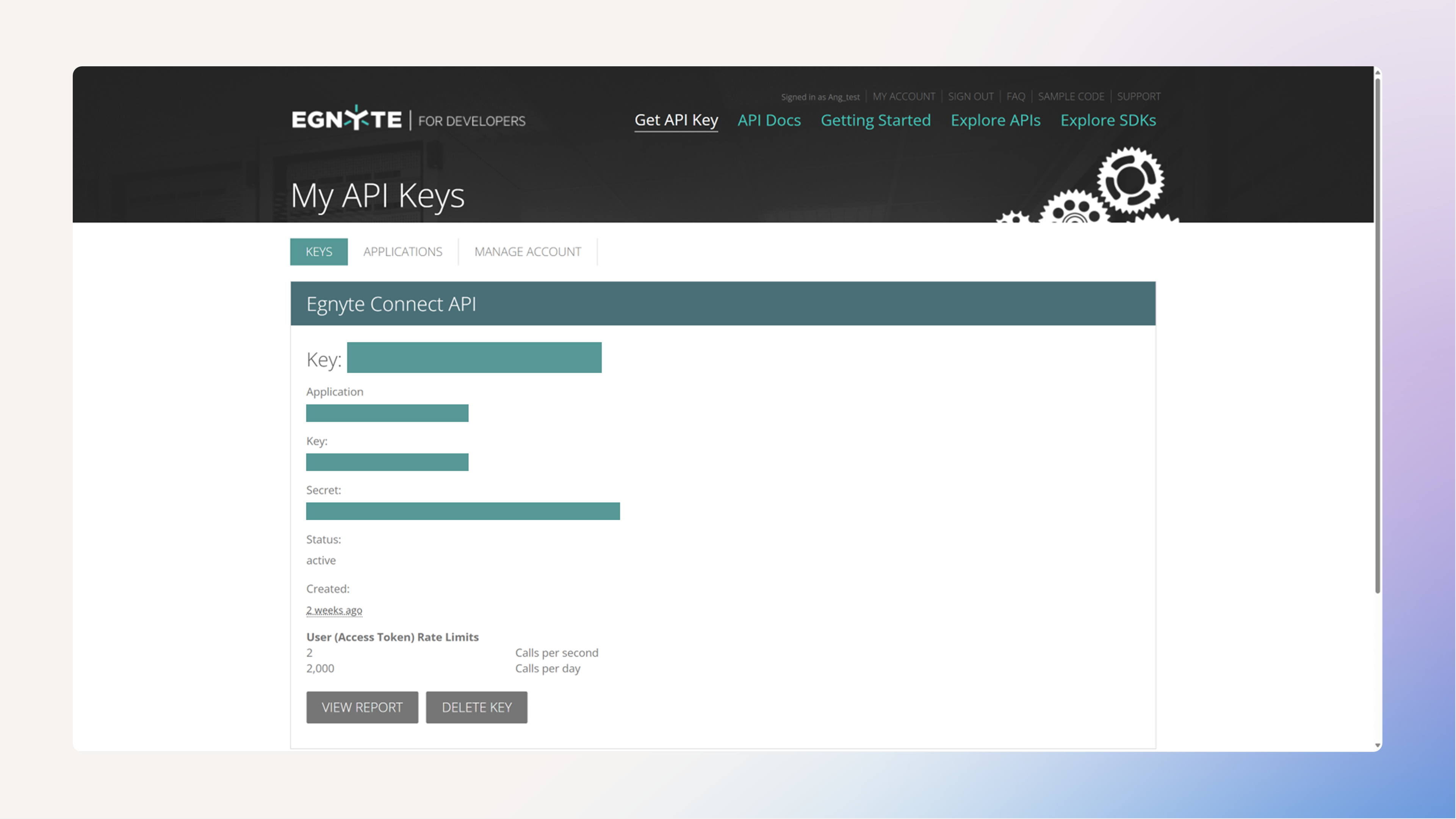The height and width of the screenshot is (819, 1456).
Task: Open the SUPPORT link
Action: point(1138,97)
